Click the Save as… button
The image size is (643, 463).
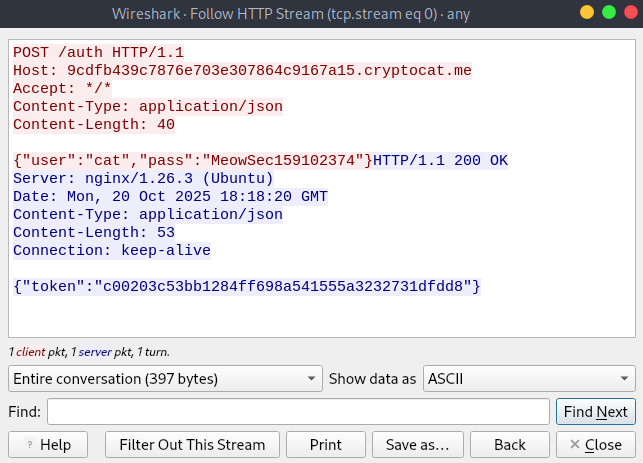417,445
